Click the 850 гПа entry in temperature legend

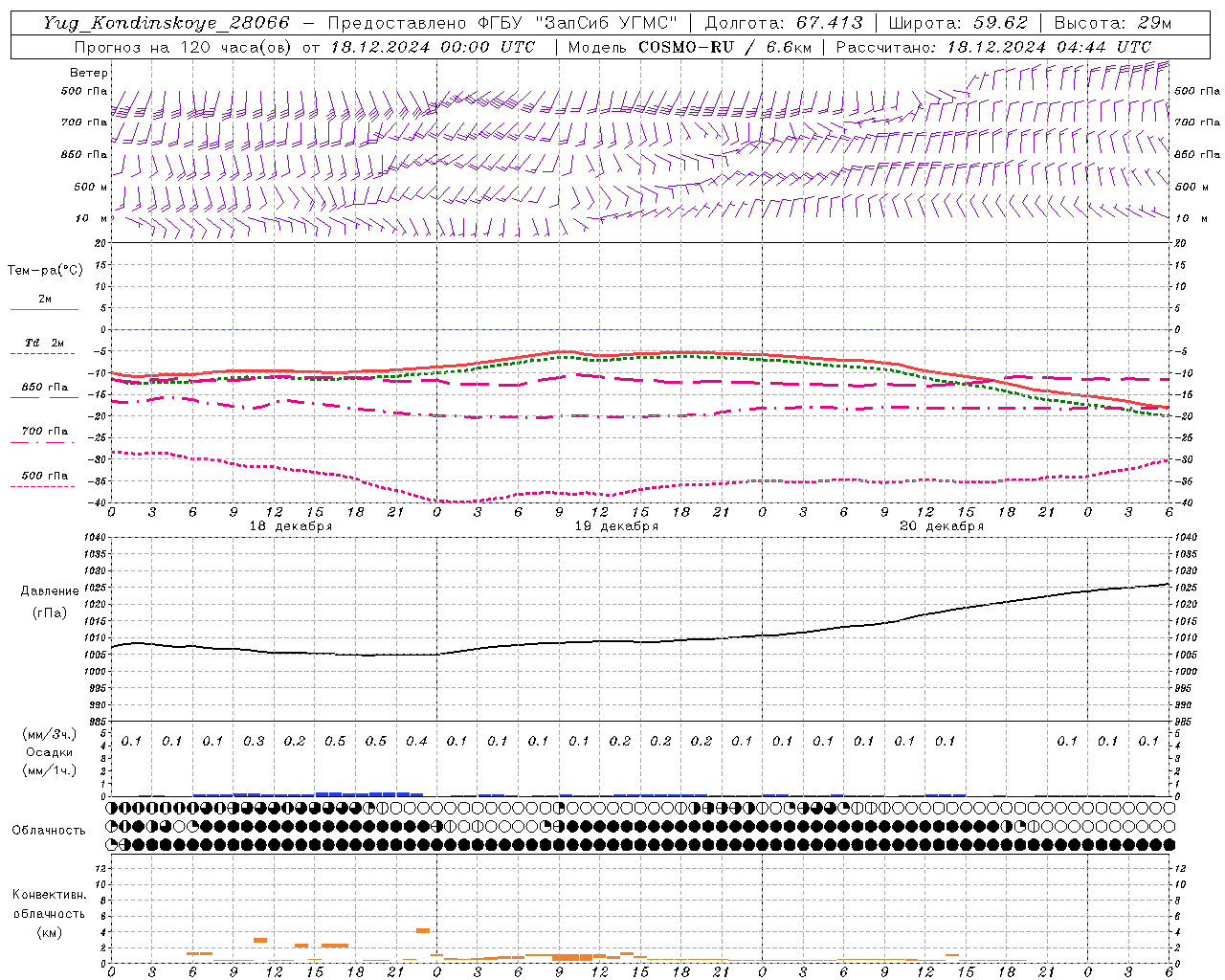coord(45,388)
